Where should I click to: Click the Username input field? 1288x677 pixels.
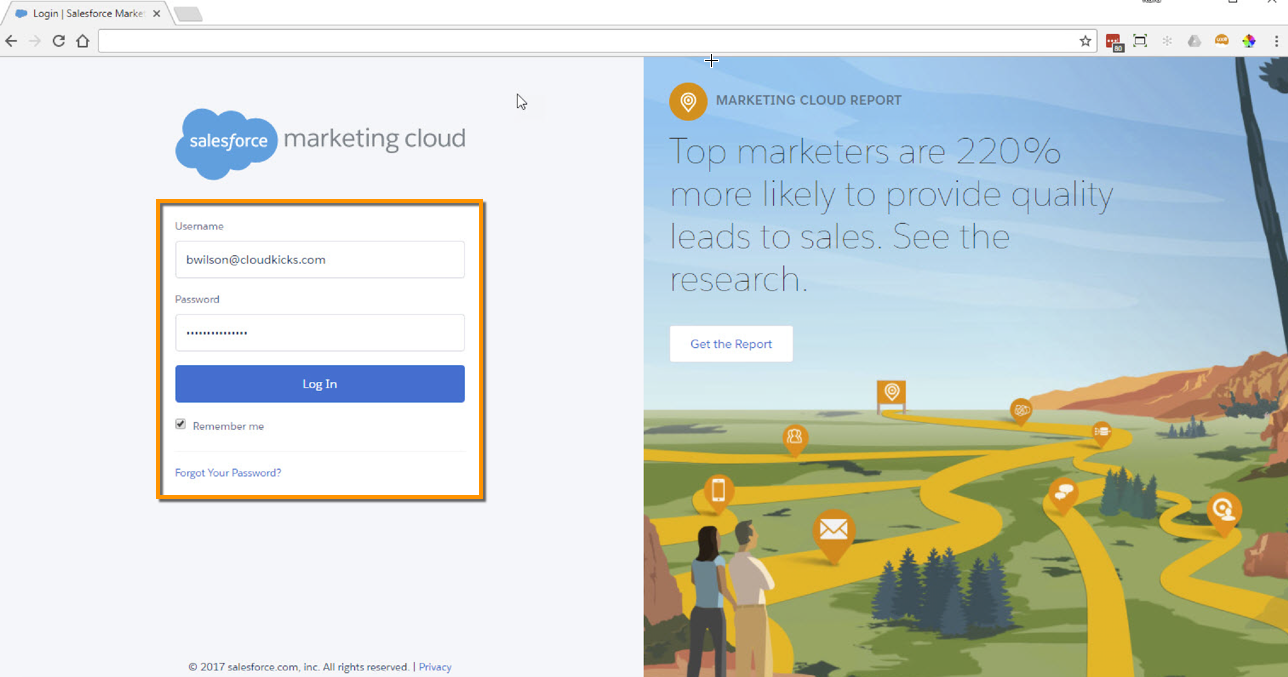coord(320,259)
